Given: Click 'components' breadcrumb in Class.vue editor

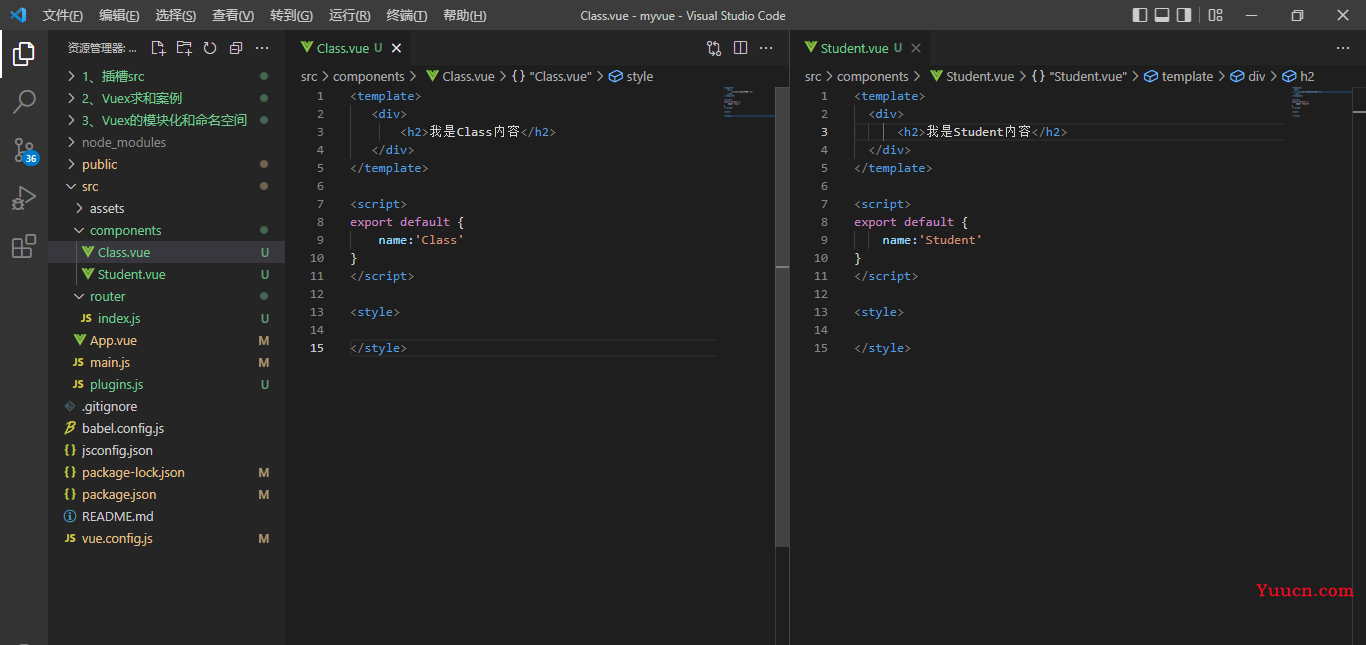Looking at the screenshot, I should point(369,76).
